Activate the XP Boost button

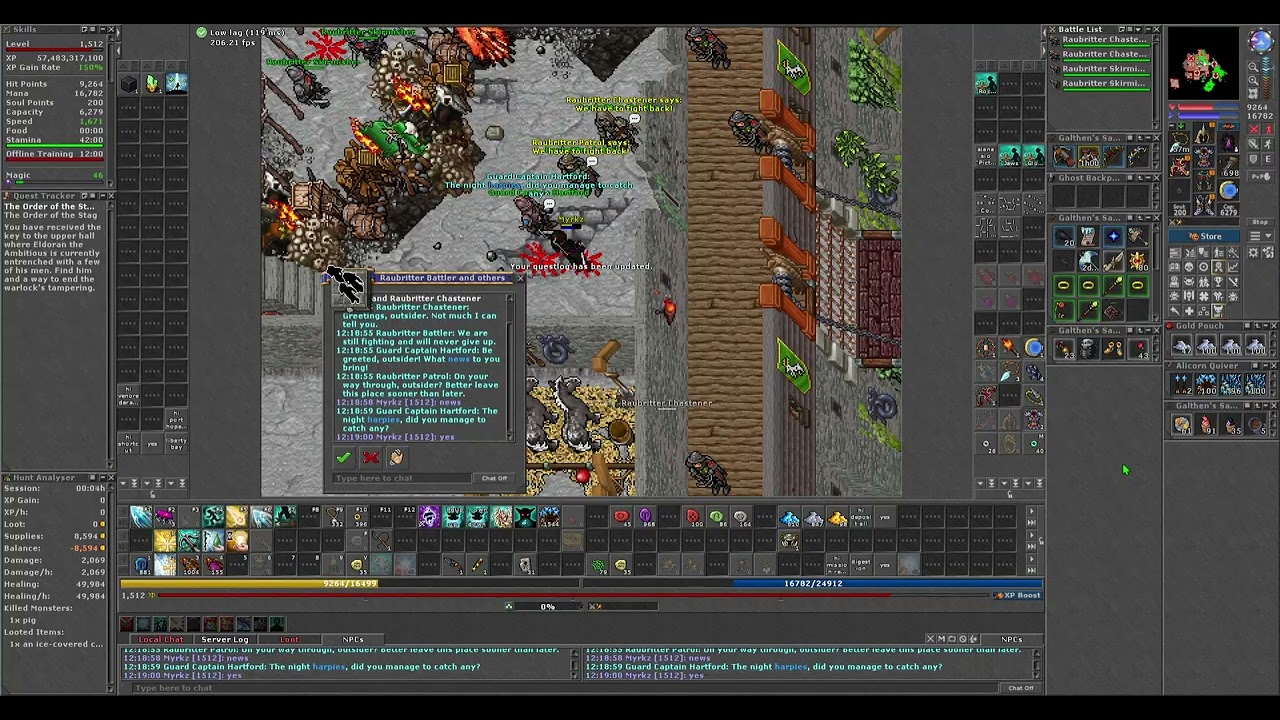pyautogui.click(x=1018, y=595)
